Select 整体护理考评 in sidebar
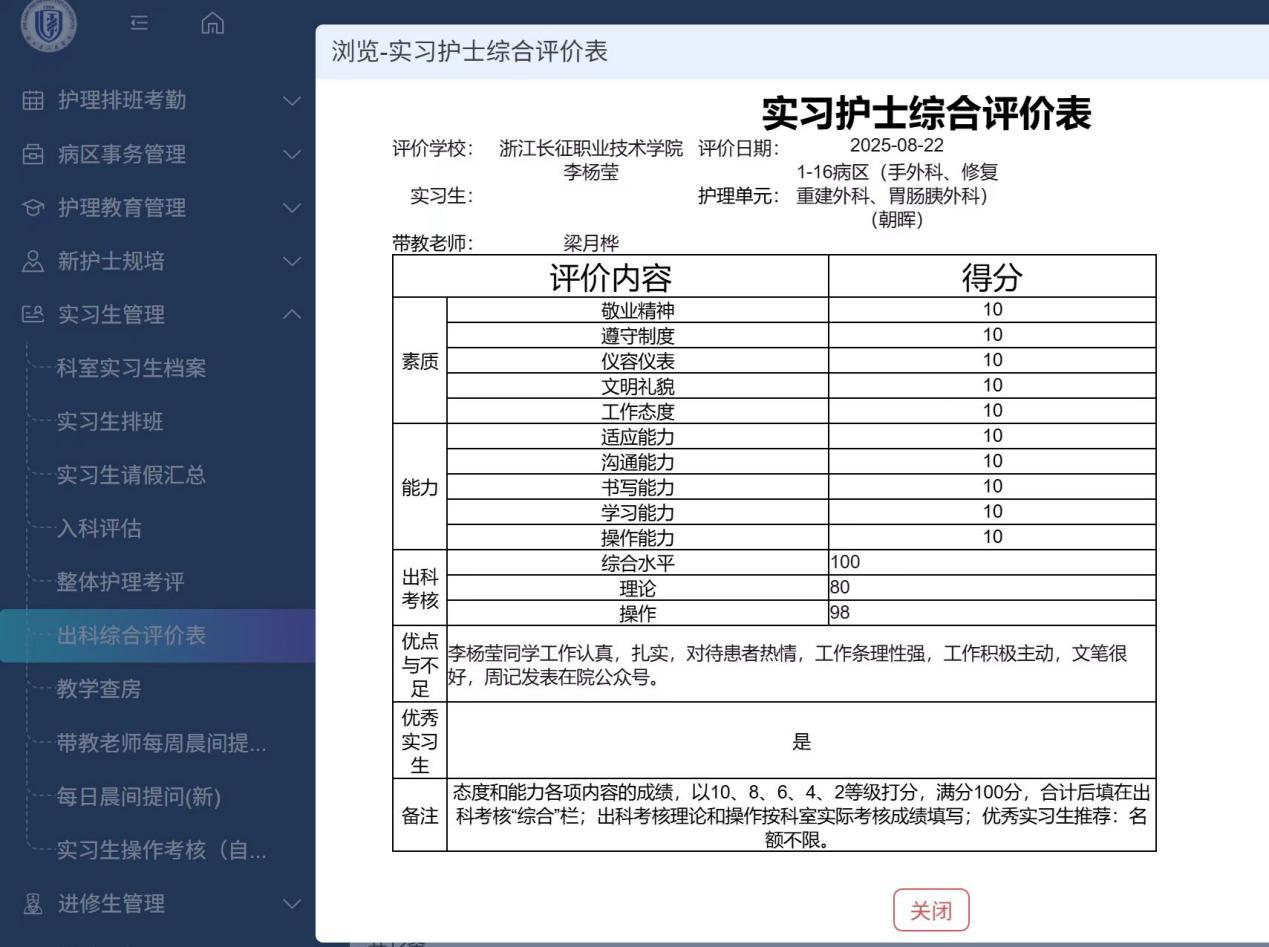 (120, 582)
